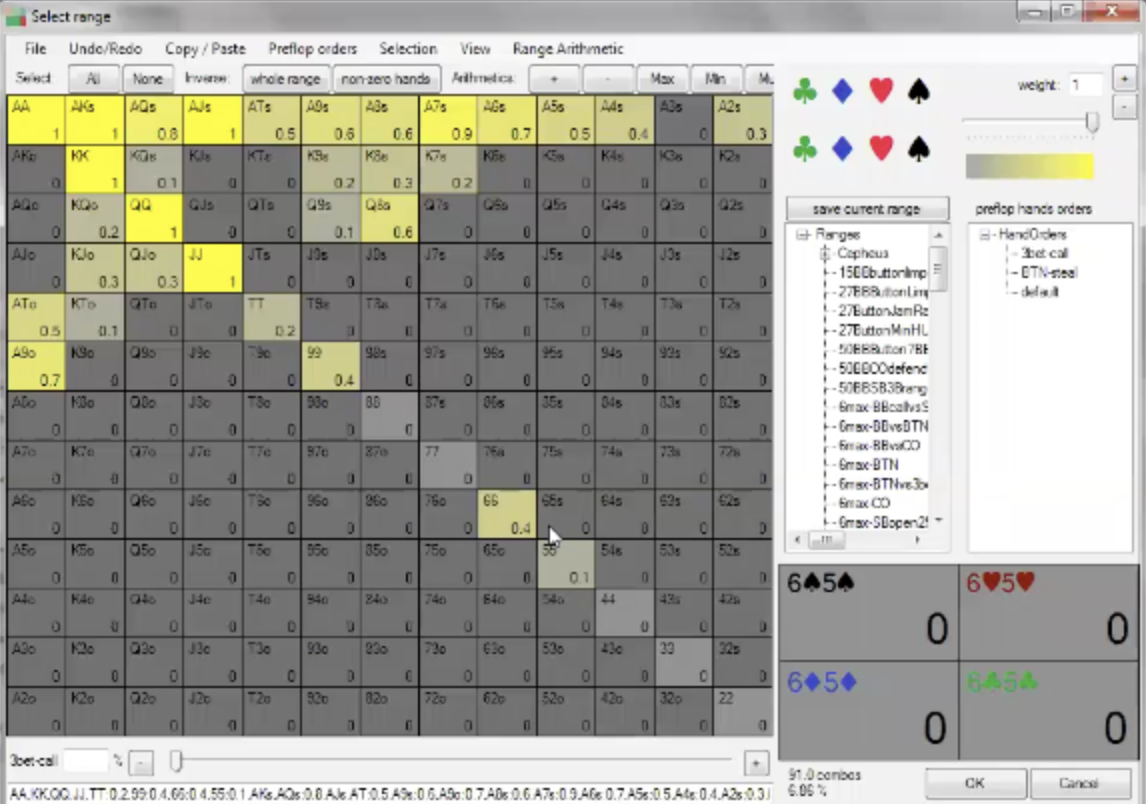The height and width of the screenshot is (804, 1146).
Task: Select the default hand order
Action: coord(1039,292)
